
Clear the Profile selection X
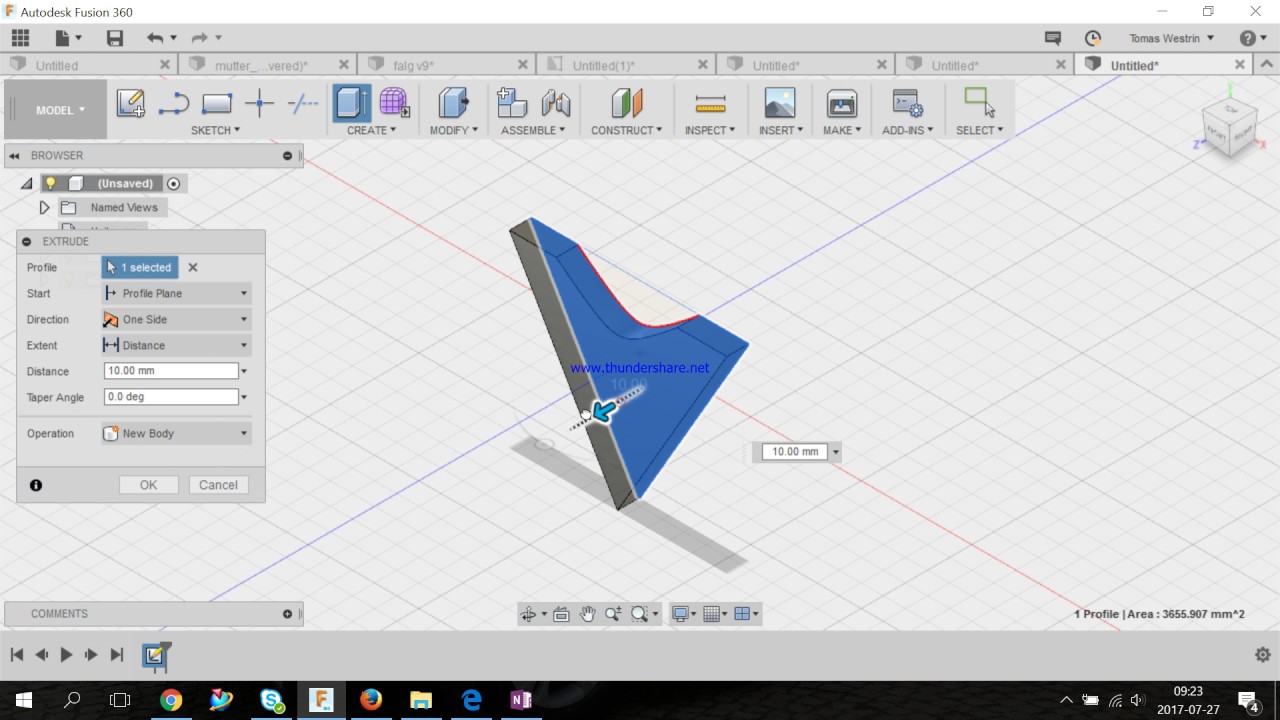(193, 268)
